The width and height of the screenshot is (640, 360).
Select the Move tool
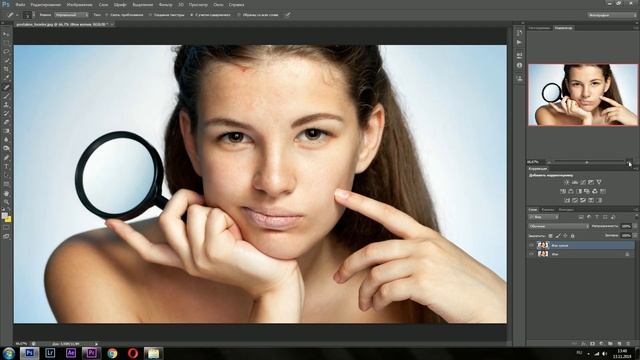tap(6, 34)
